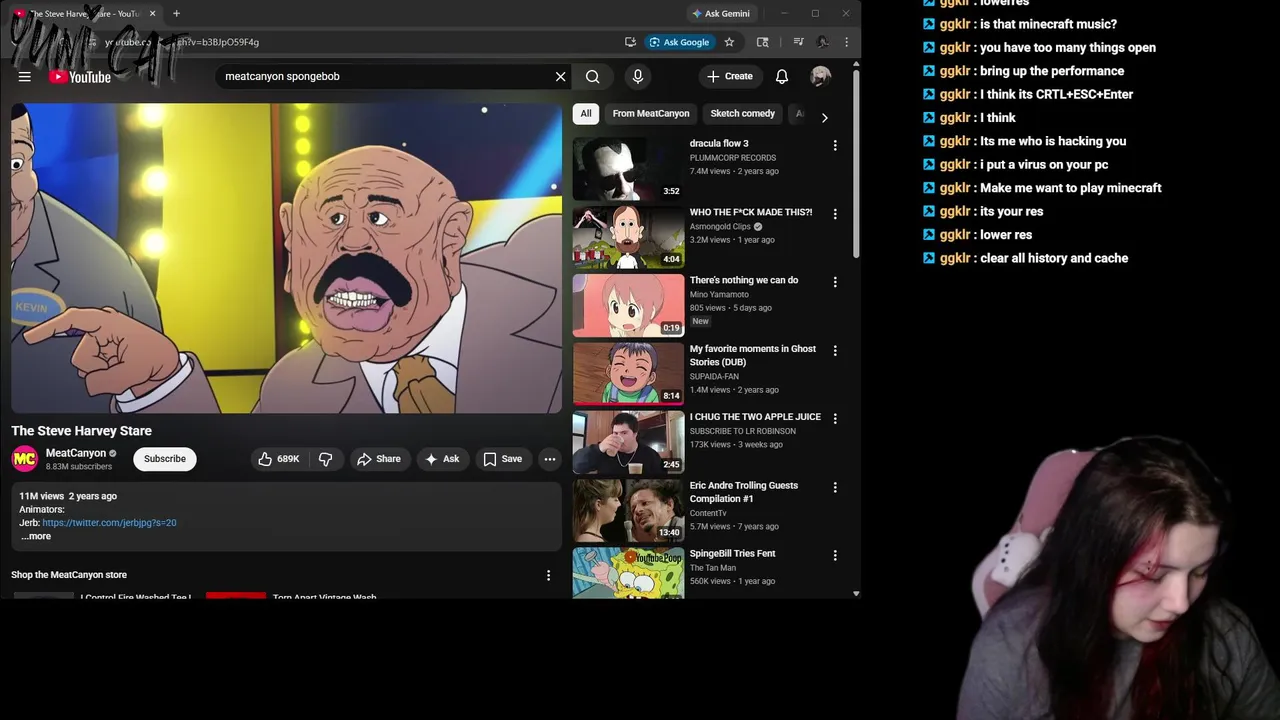Select the All filter chip
The height and width of the screenshot is (720, 1280).
tap(586, 114)
